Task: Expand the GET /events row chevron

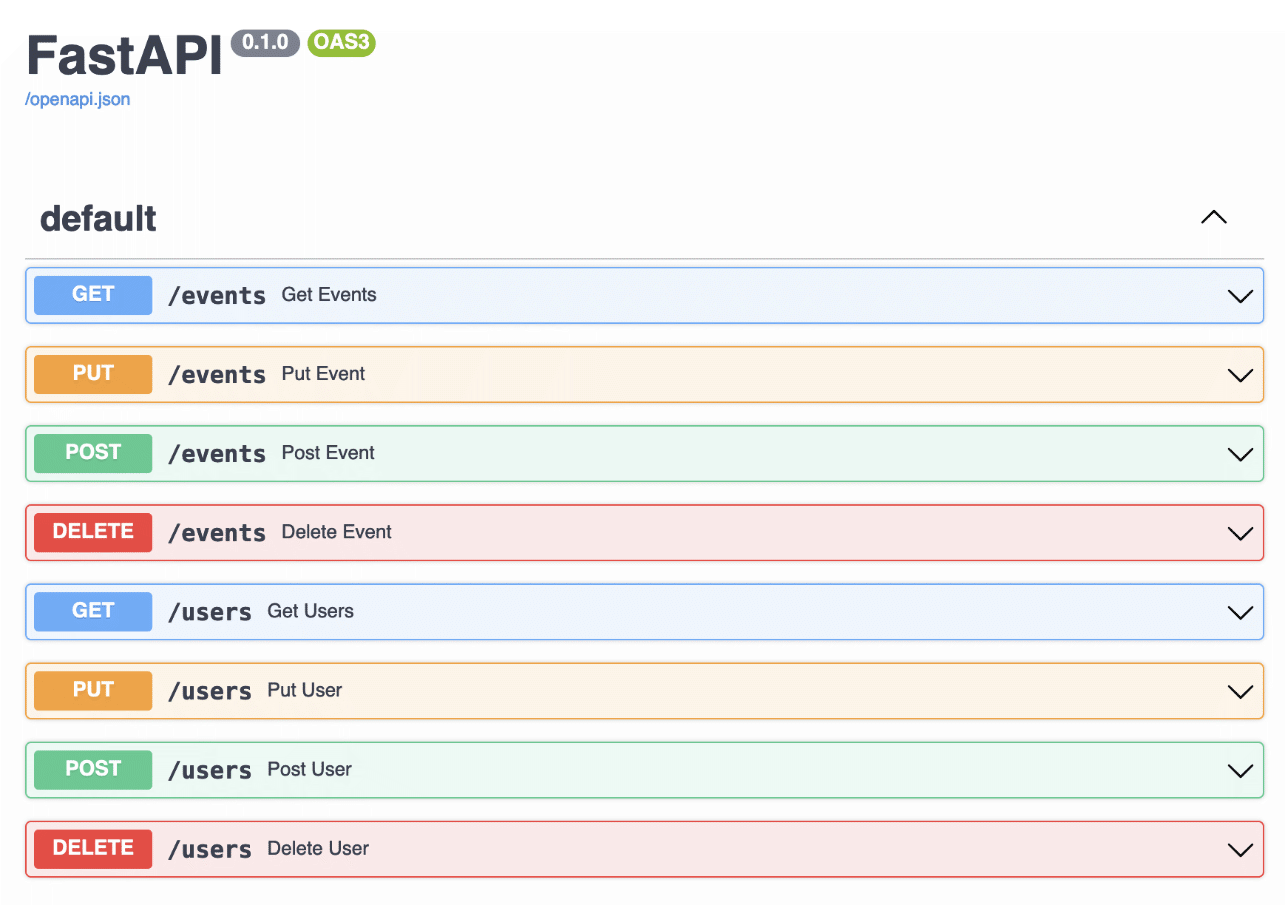Action: [1240, 296]
